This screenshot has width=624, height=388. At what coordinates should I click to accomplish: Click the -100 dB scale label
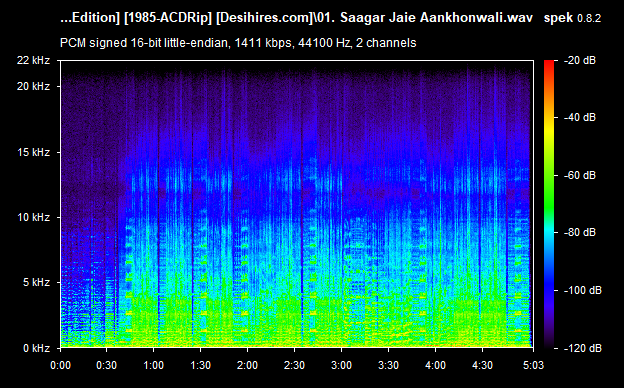coord(583,291)
